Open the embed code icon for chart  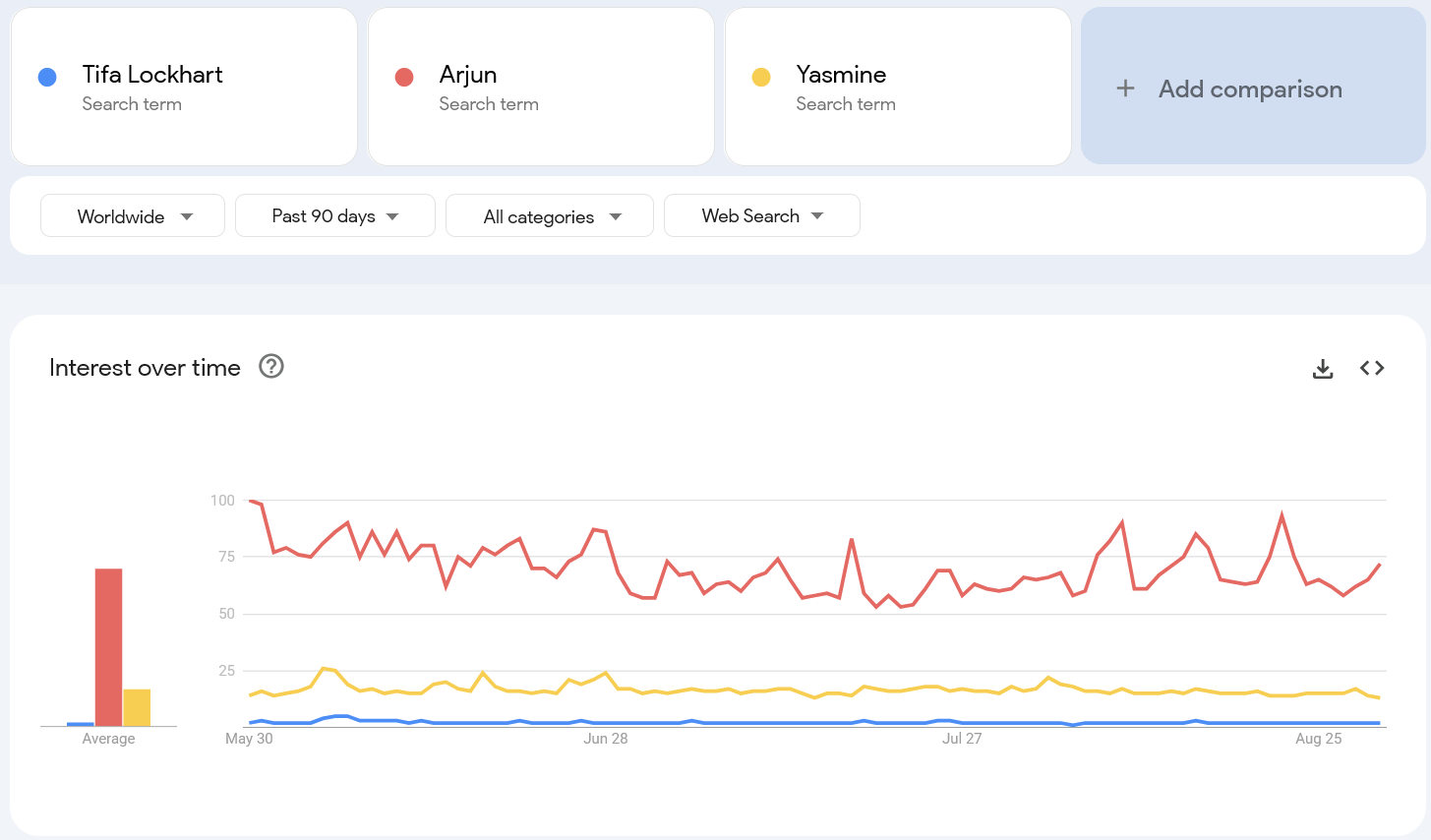click(x=1372, y=368)
